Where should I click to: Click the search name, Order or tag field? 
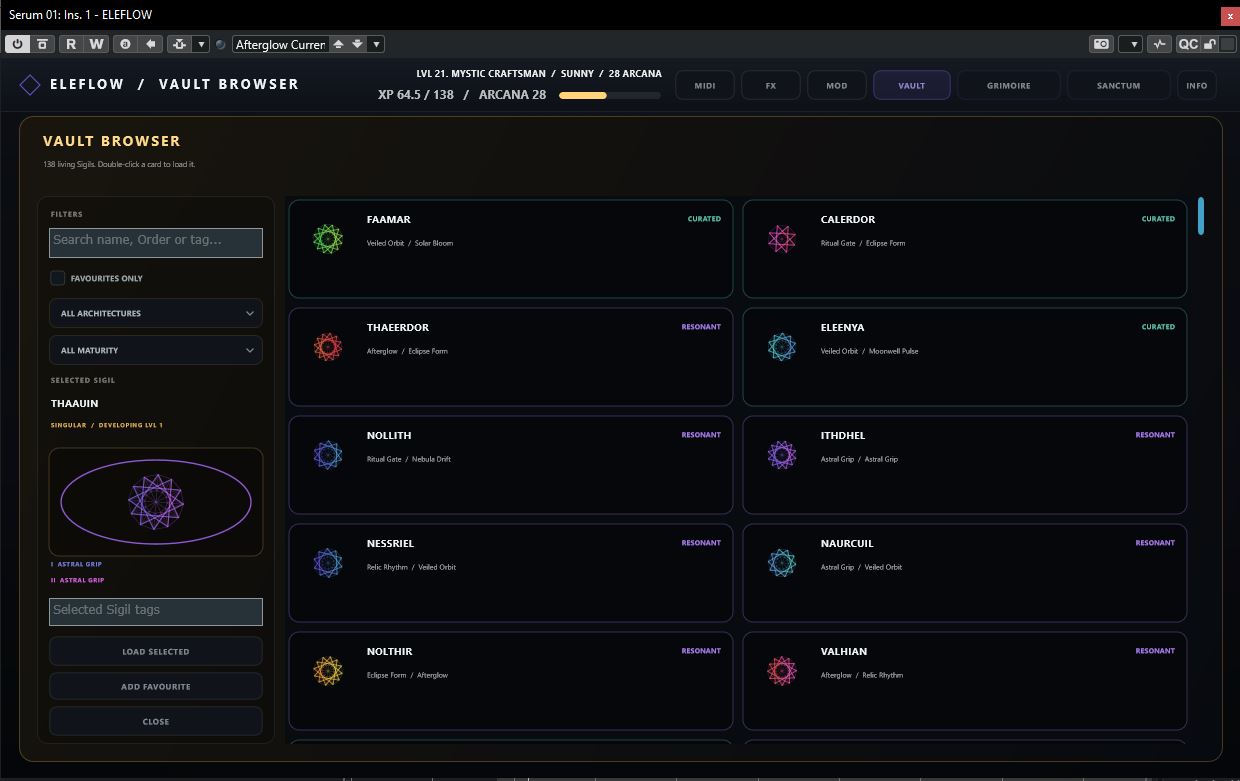tap(156, 243)
